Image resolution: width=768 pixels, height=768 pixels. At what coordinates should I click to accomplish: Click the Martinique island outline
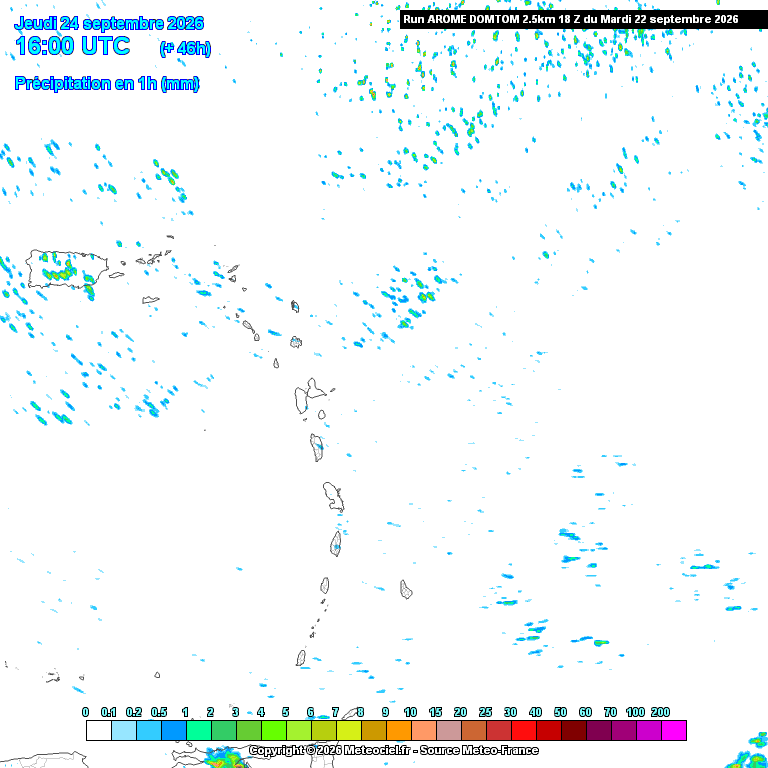tap(333, 497)
